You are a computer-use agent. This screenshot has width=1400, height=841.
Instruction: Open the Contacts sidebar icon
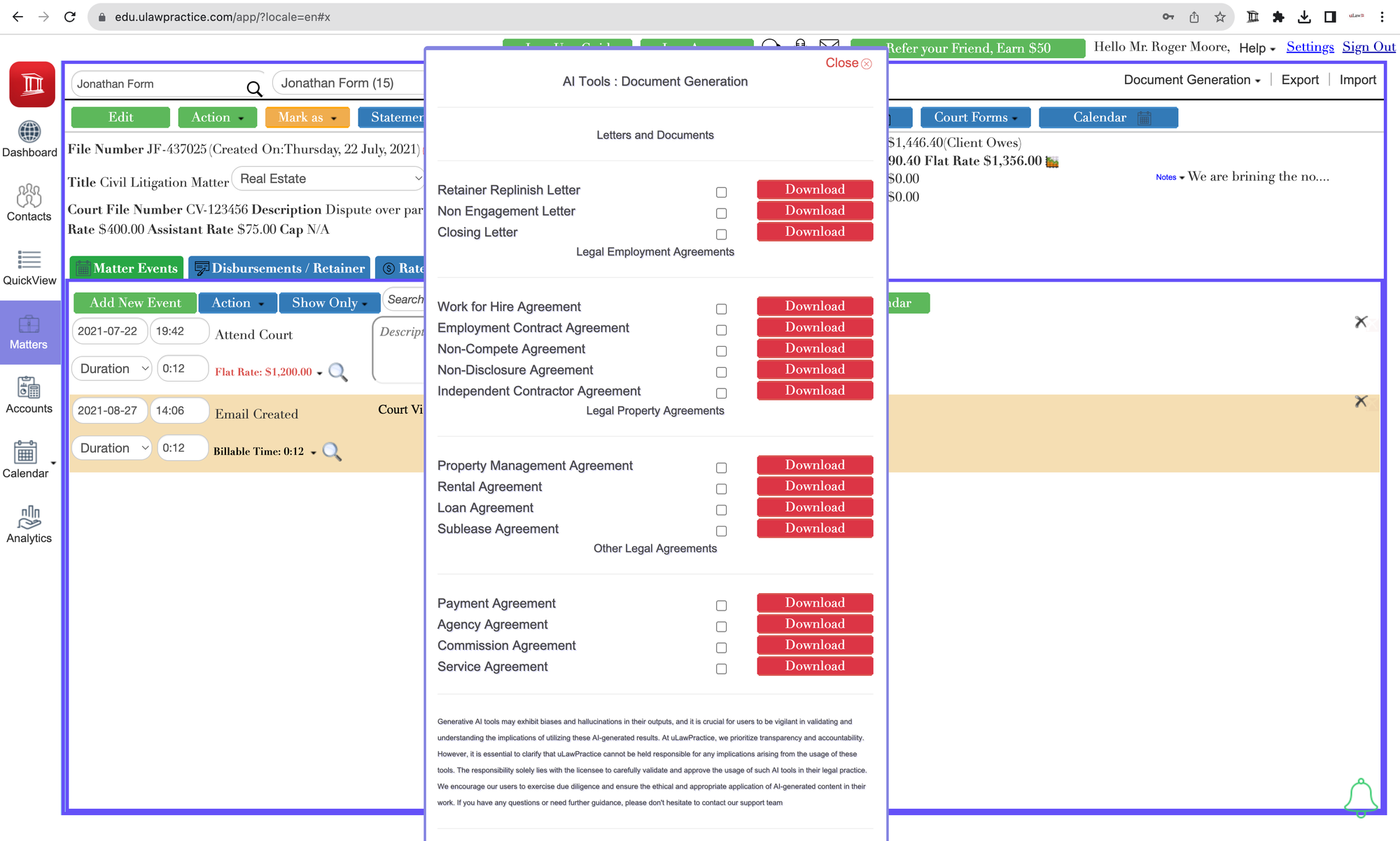[x=29, y=196]
